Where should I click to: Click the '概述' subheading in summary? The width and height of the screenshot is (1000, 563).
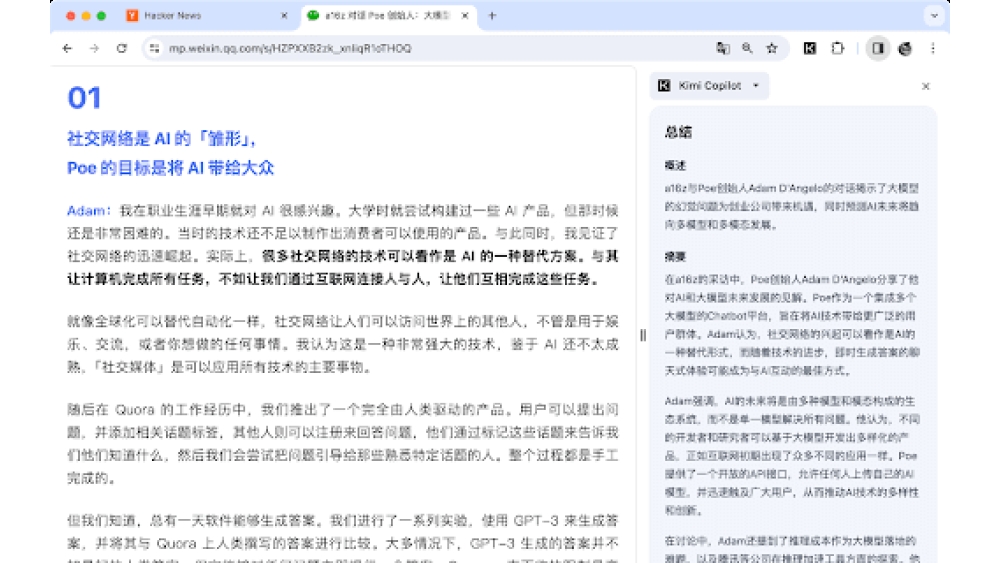[x=675, y=165]
